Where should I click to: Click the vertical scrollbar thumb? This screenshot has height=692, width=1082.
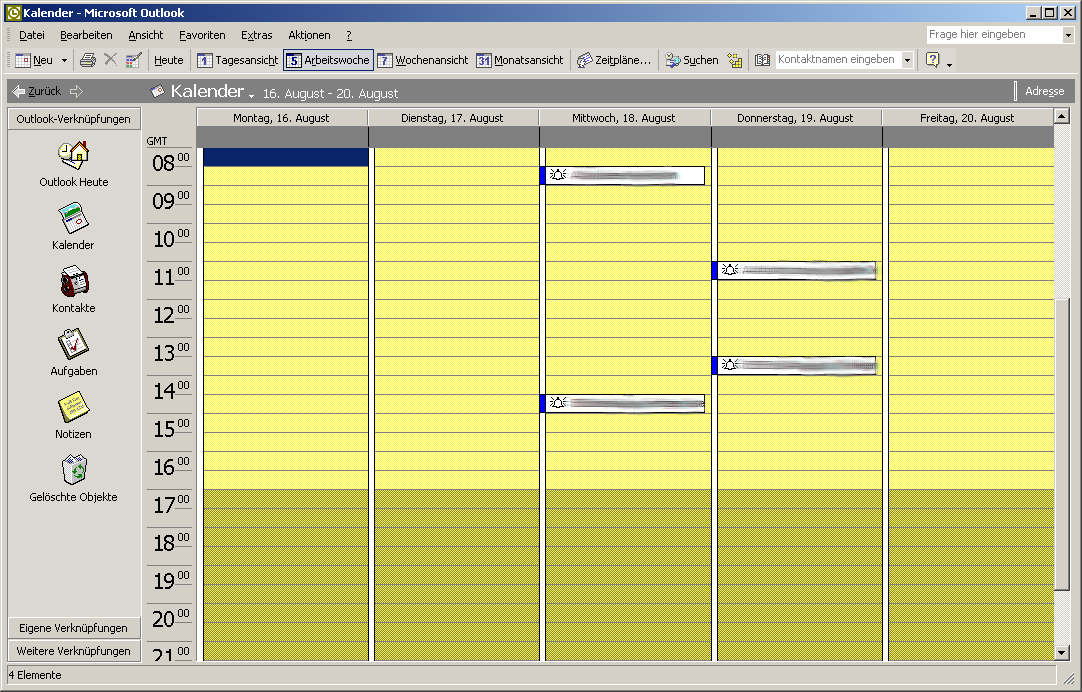click(x=1062, y=444)
